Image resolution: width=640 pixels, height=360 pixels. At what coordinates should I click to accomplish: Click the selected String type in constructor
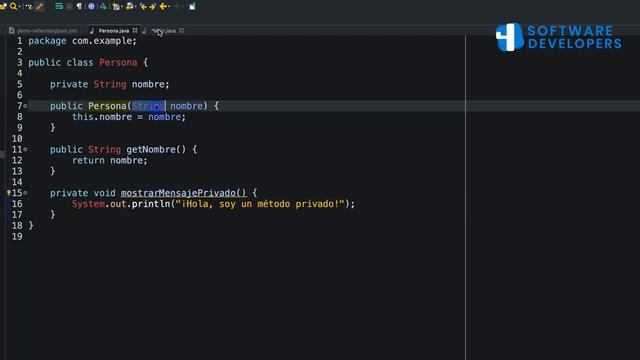(149, 106)
